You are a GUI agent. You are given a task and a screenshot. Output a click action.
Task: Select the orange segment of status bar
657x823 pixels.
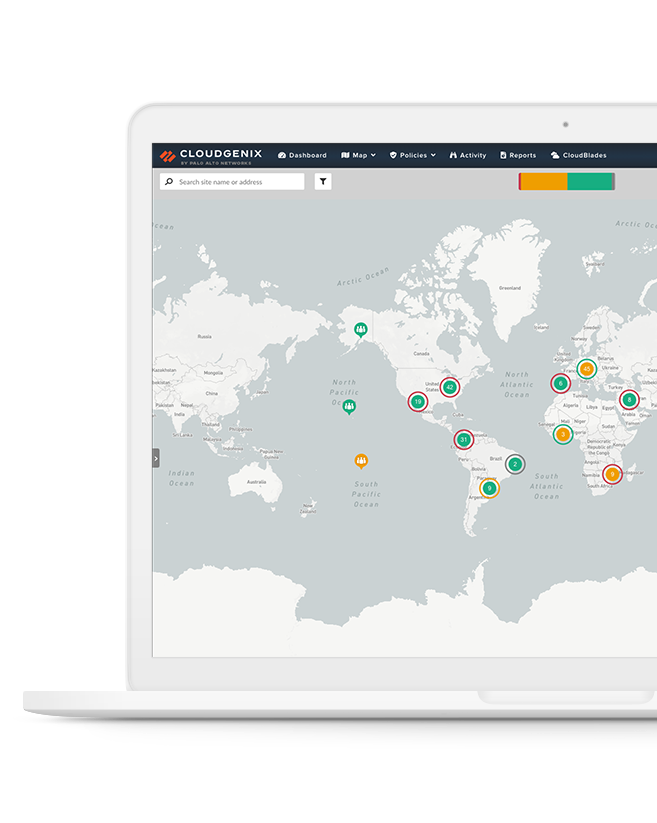tap(544, 182)
